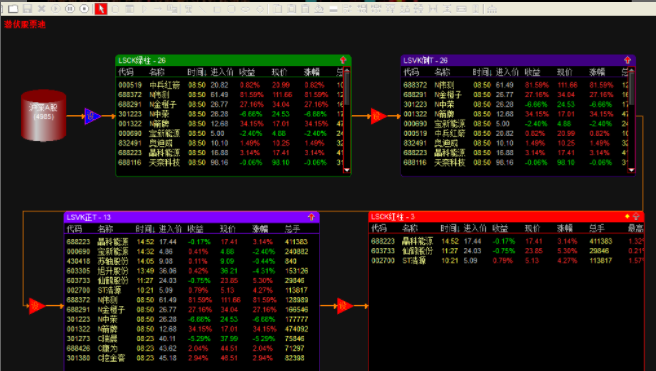
Task: Collapse the LSVK倒T panel with its red arrow
Action: (628, 60)
